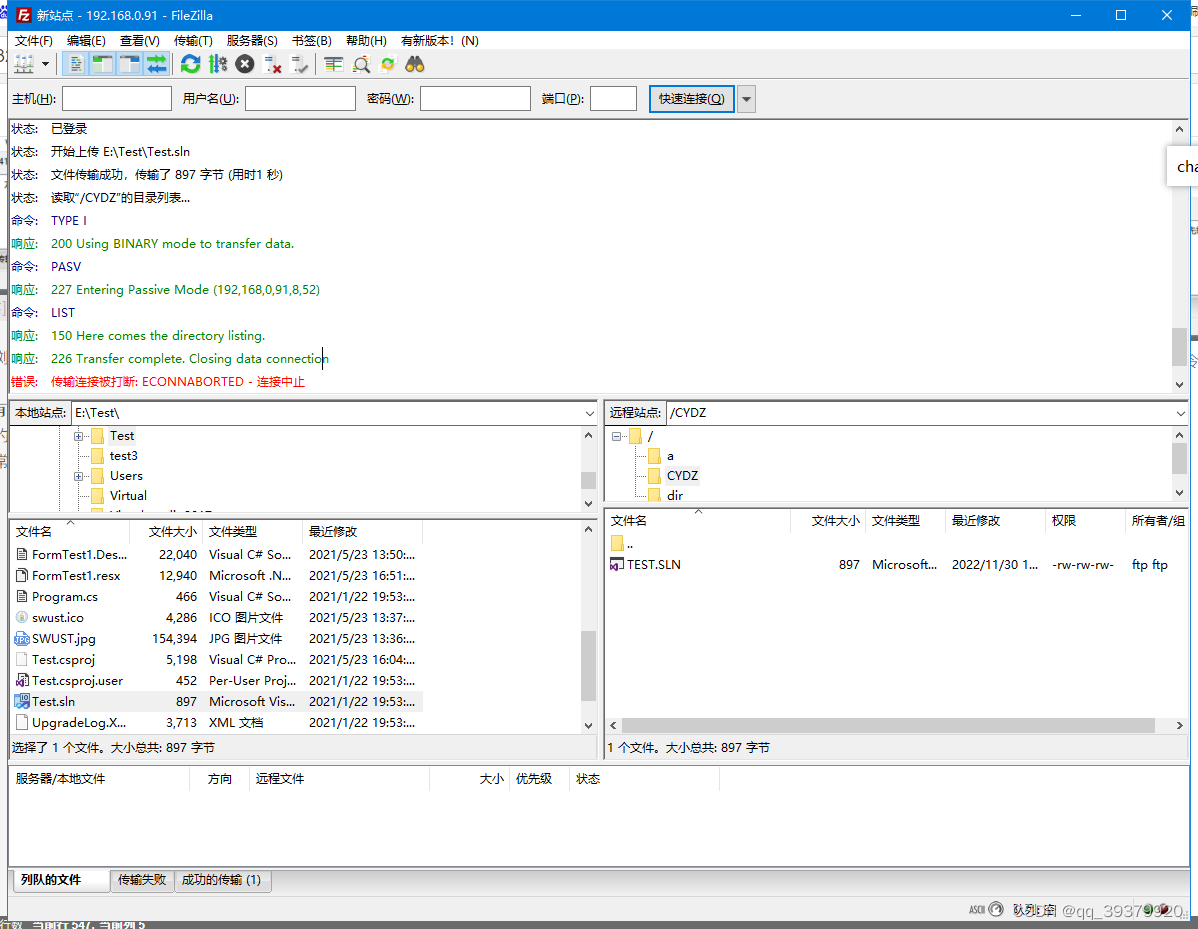Image resolution: width=1198 pixels, height=929 pixels.
Task: Select the CYDZ folder in remote tree
Action: 682,476
